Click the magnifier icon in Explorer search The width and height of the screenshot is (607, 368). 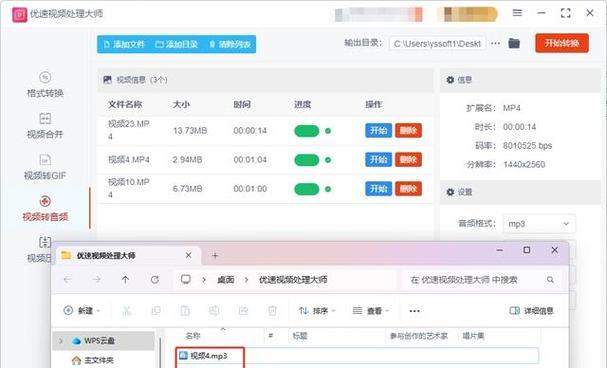click(550, 279)
